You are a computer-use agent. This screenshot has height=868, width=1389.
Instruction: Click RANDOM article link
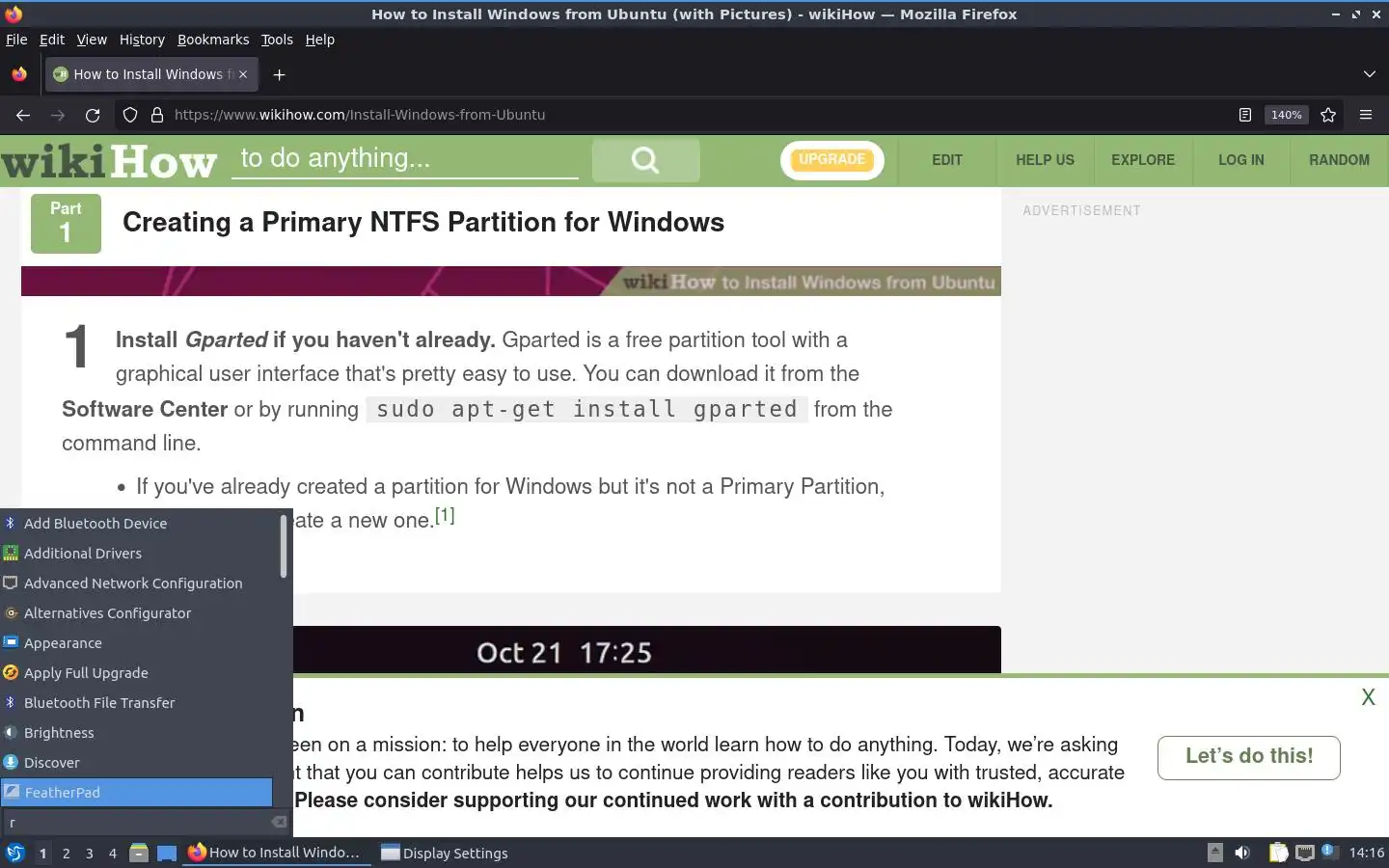click(x=1339, y=160)
